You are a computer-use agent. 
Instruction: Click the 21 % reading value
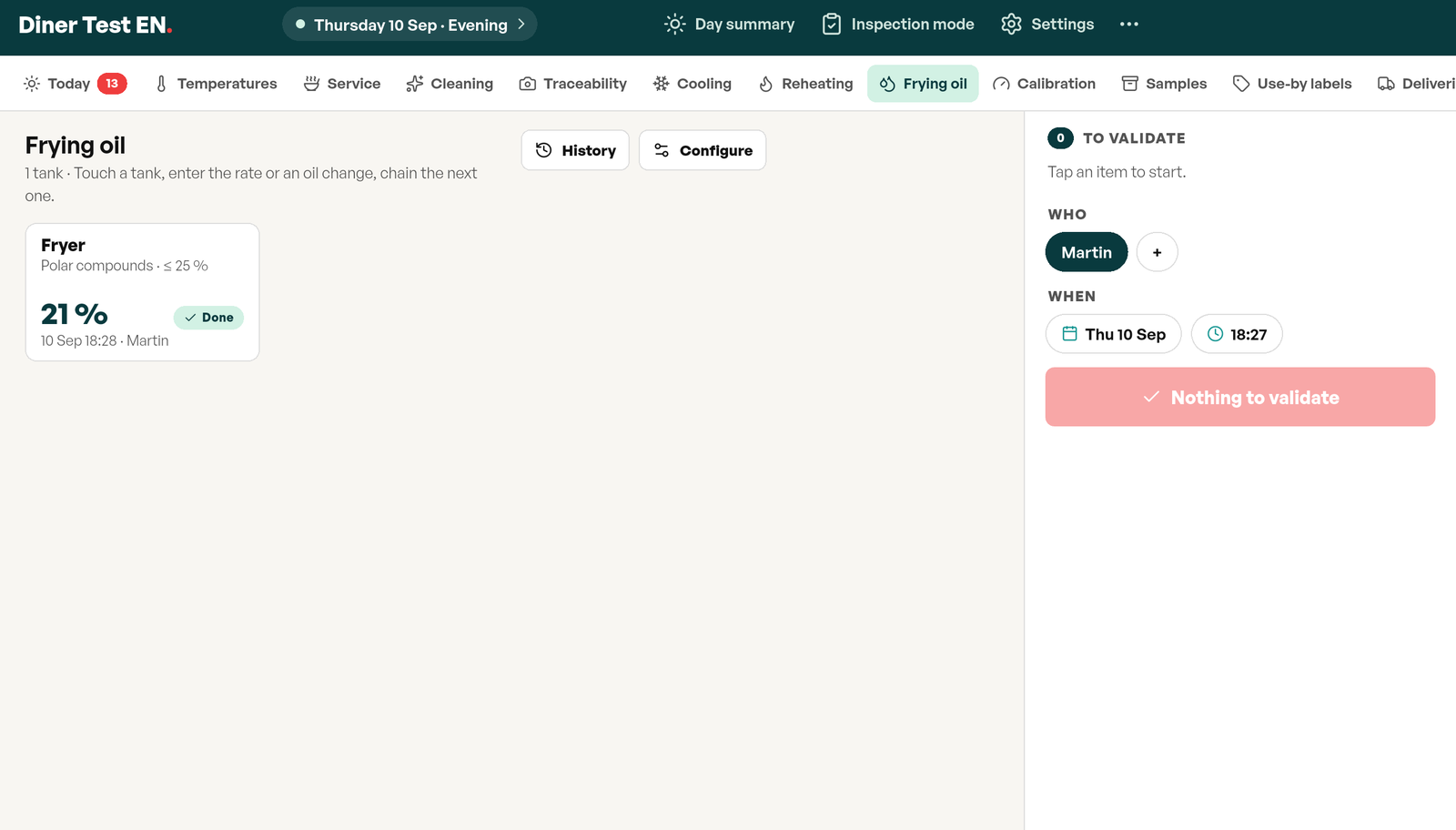[75, 314]
